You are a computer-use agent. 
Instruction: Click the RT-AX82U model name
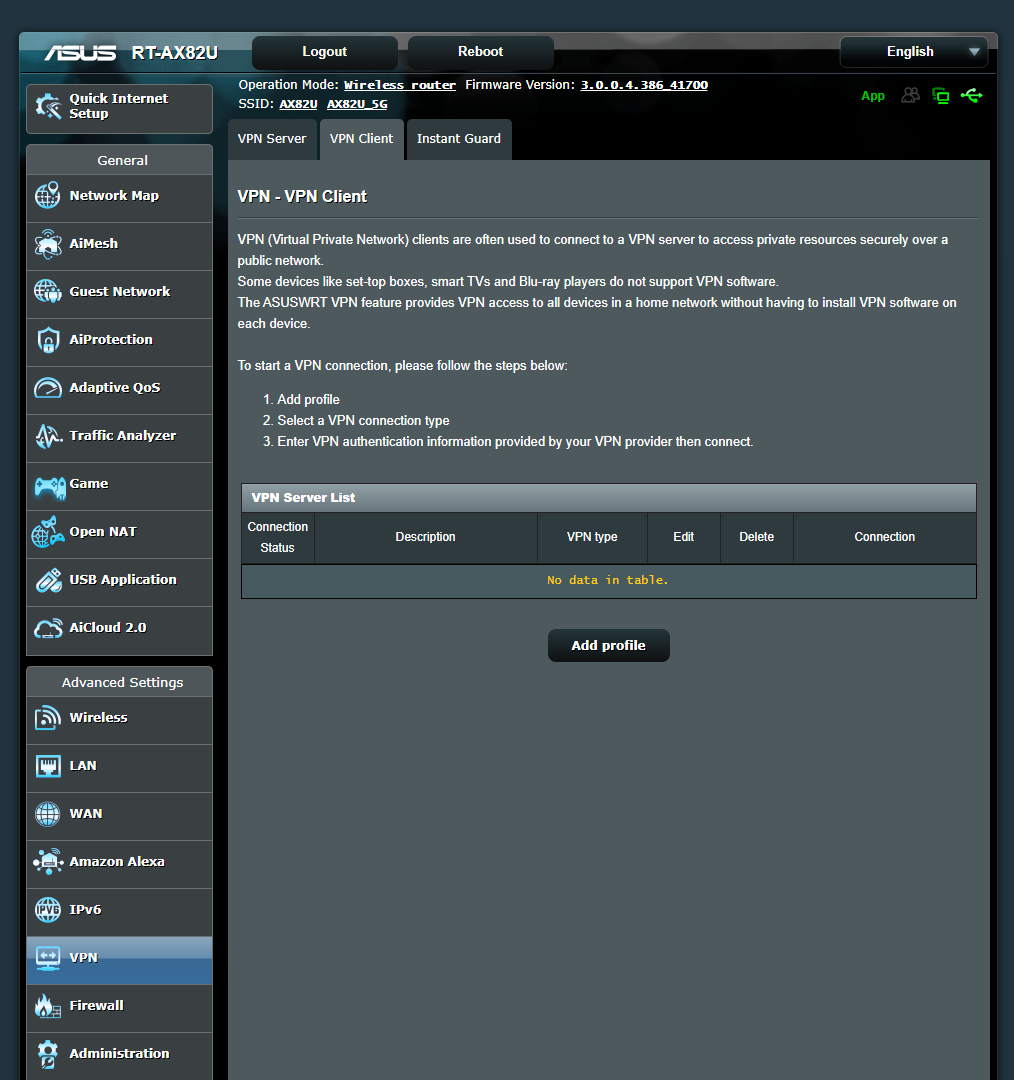(175, 53)
